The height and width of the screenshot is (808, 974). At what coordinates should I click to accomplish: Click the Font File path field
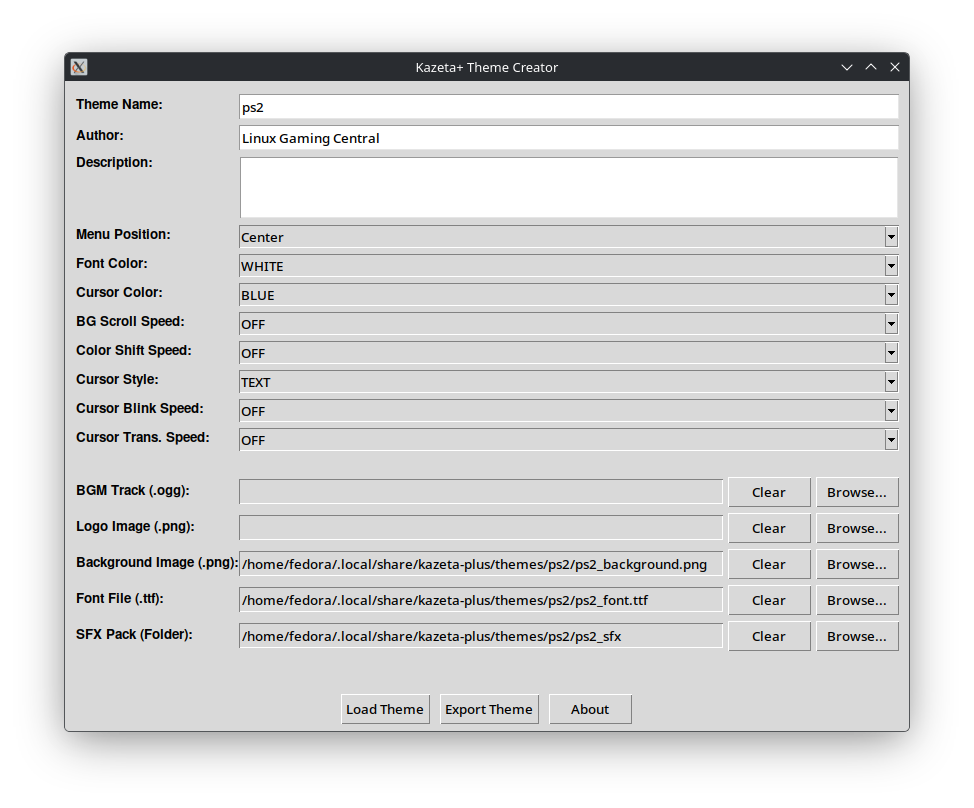(x=481, y=600)
